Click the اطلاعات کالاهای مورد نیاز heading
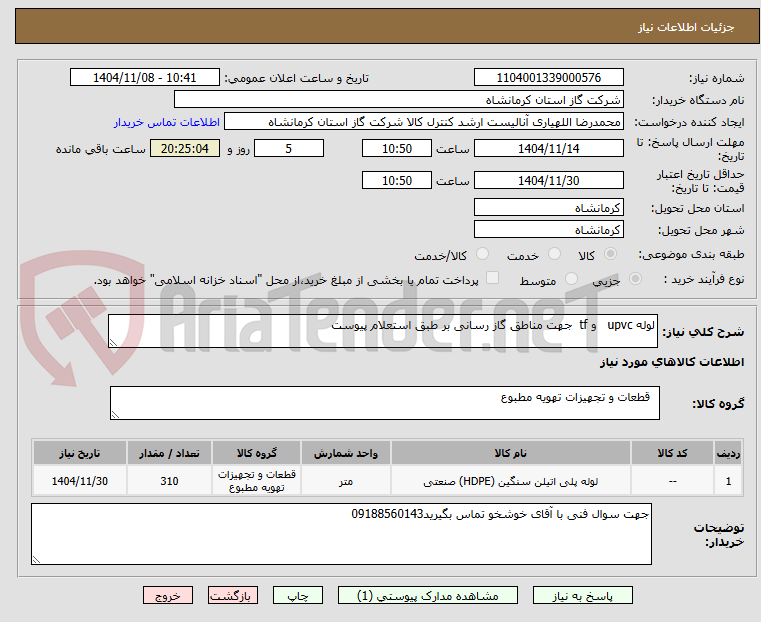 [x=672, y=362]
